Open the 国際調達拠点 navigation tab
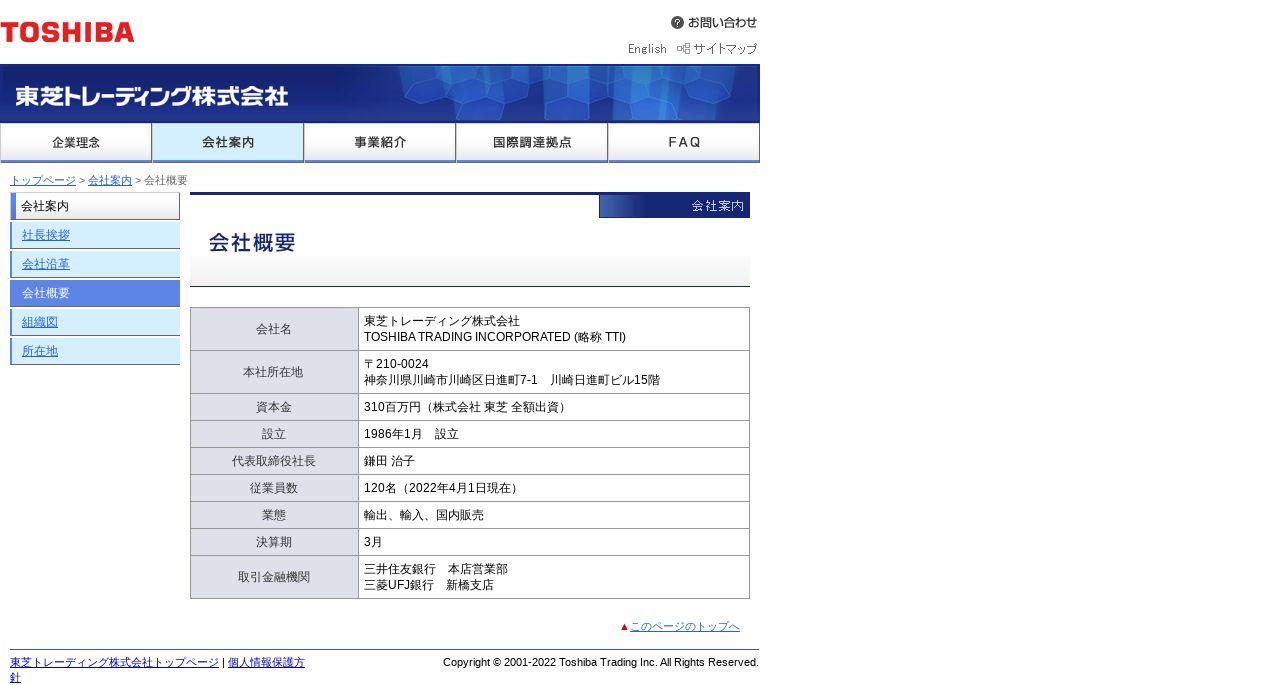The image size is (1284, 685). 532,143
